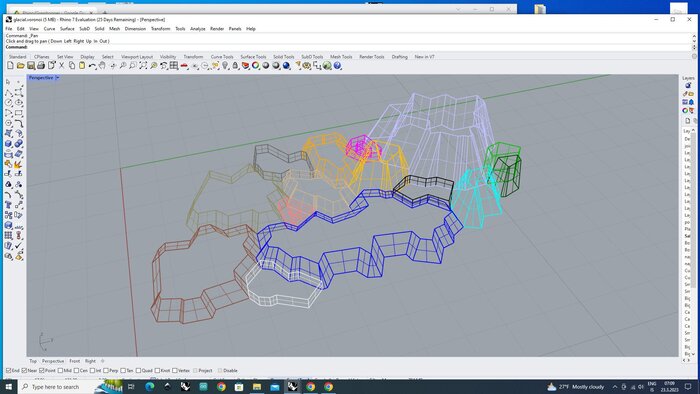Click the Fillet curves arc icon
Screen dimensions: 700x394
tap(8, 195)
